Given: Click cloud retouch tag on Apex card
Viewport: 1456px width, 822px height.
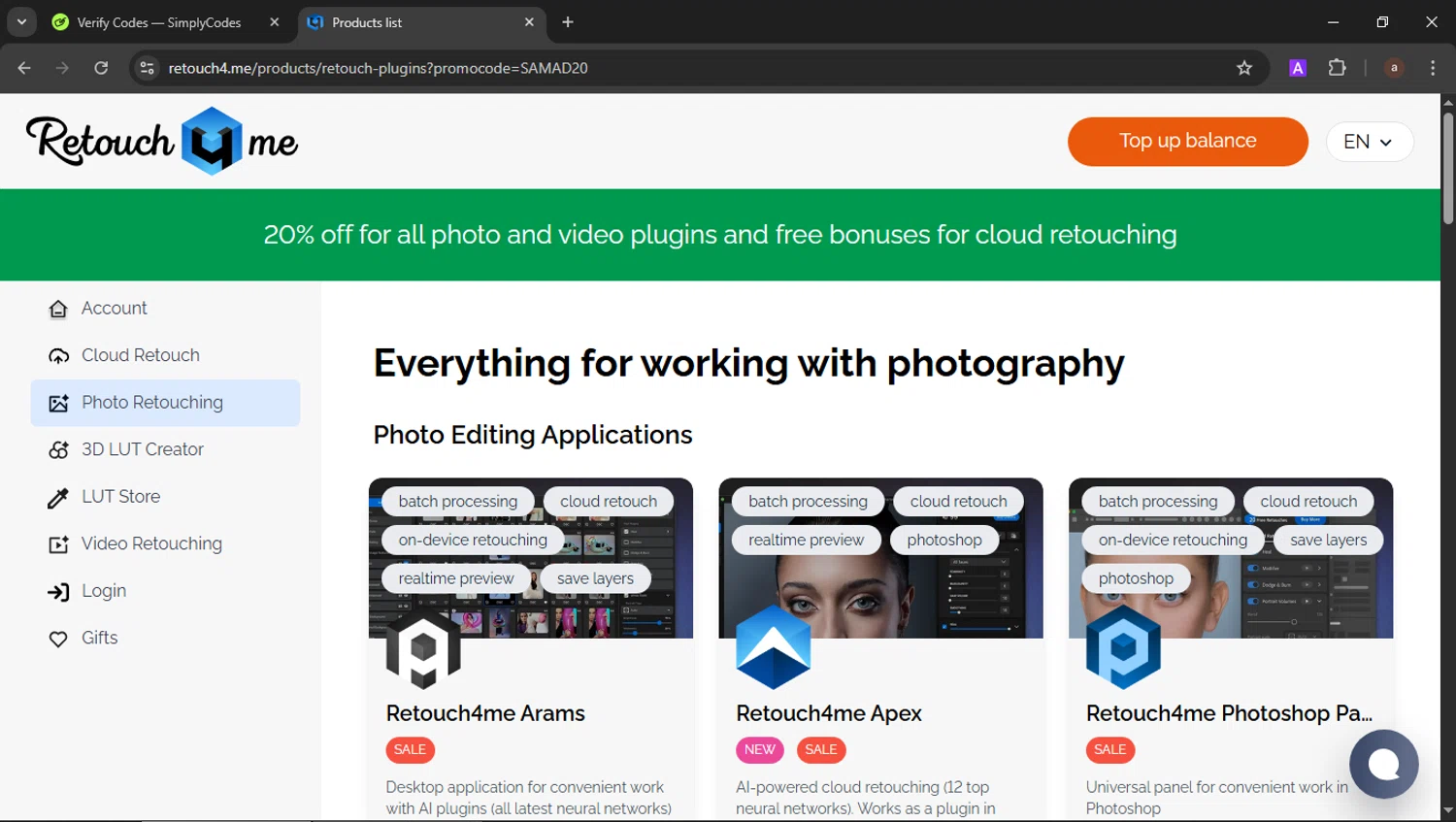Looking at the screenshot, I should click(959, 502).
